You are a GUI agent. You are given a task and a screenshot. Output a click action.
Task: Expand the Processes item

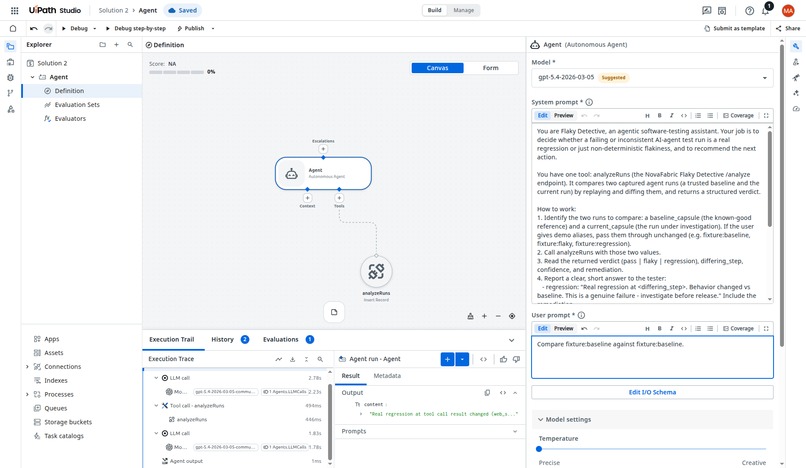coord(27,394)
